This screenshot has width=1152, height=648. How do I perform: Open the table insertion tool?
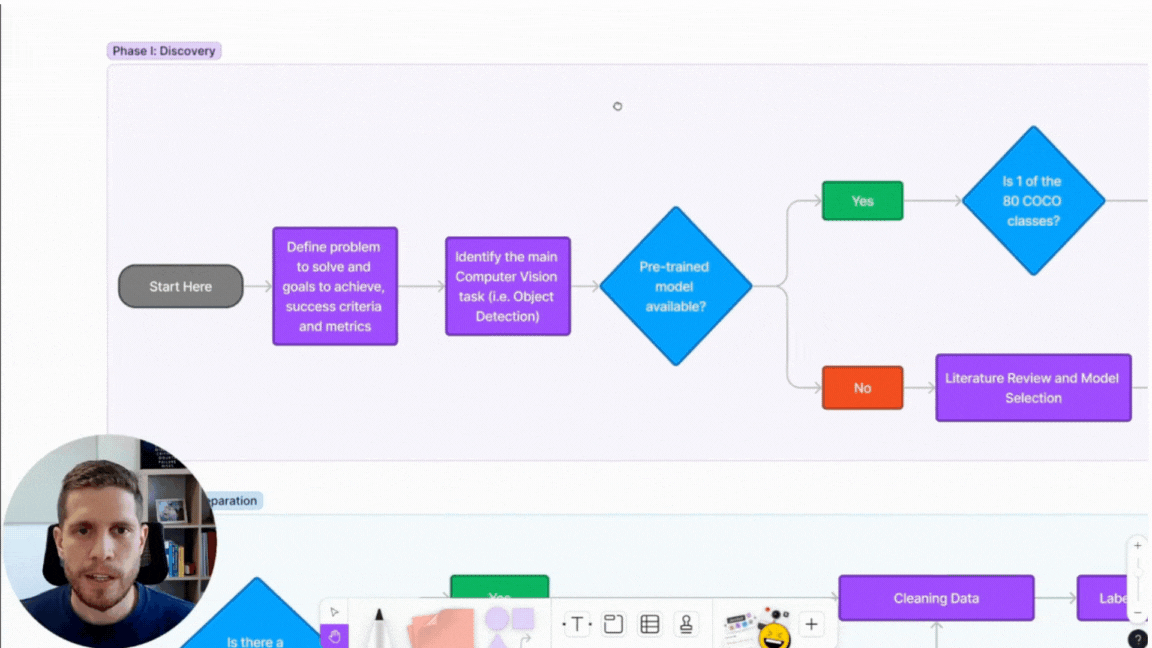coord(649,623)
